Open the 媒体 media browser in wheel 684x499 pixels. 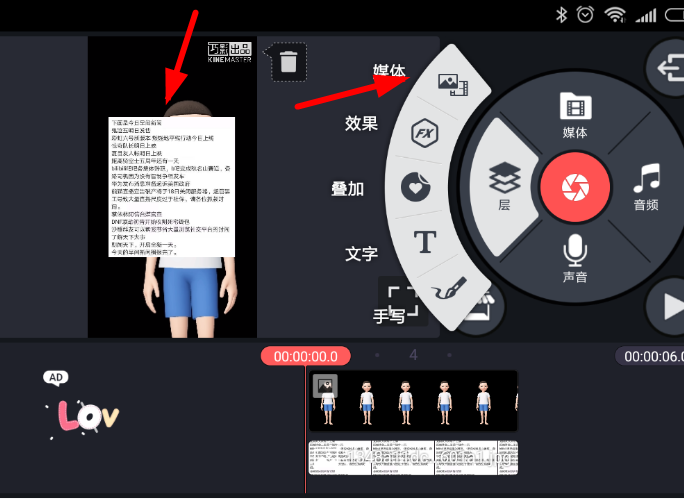[574, 114]
